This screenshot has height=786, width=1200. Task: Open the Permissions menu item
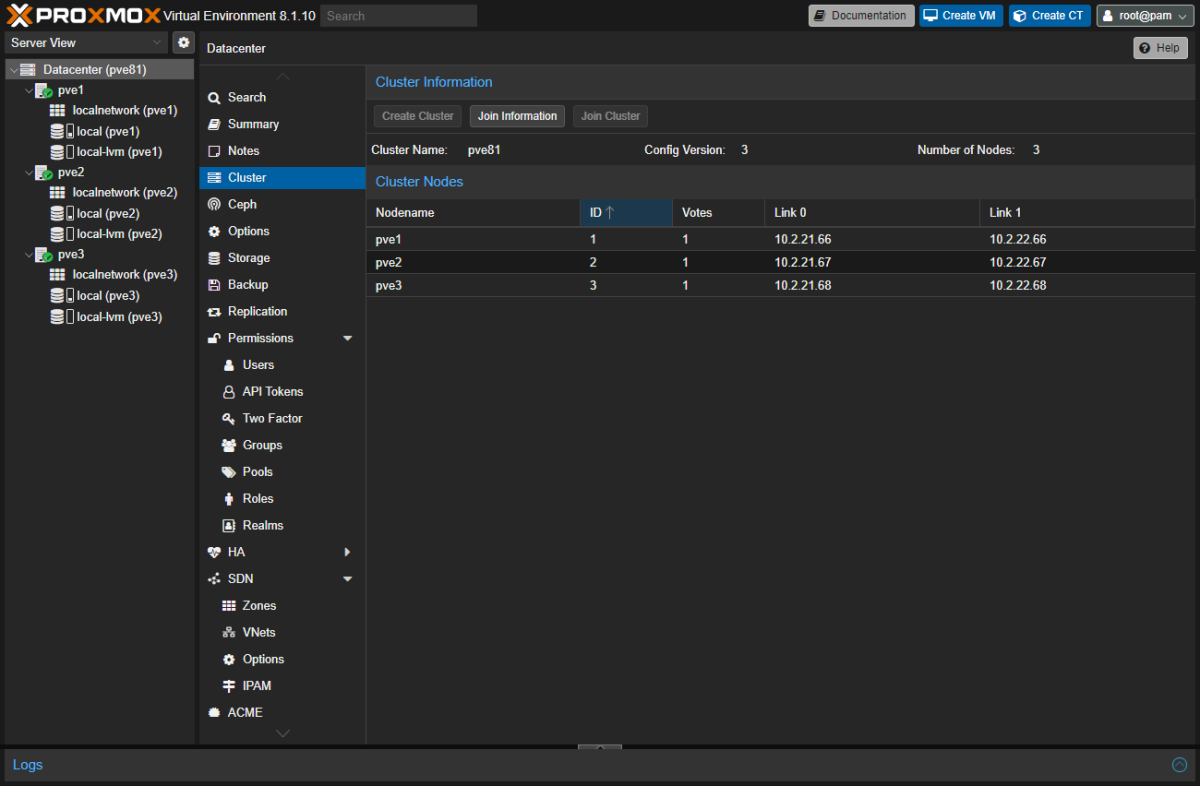[283, 339]
